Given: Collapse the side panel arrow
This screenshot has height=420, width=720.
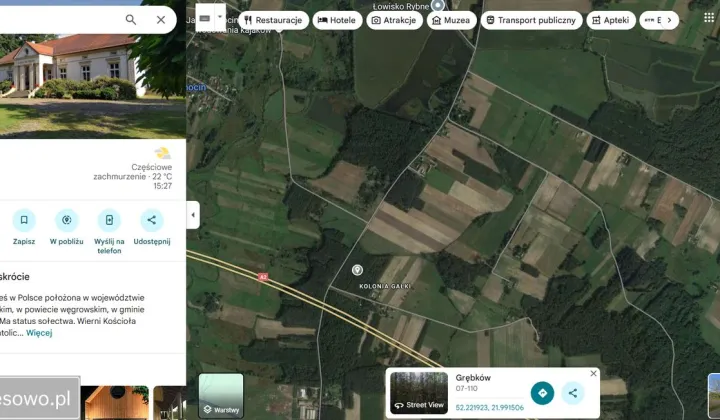Looking at the screenshot, I should (x=193, y=215).
